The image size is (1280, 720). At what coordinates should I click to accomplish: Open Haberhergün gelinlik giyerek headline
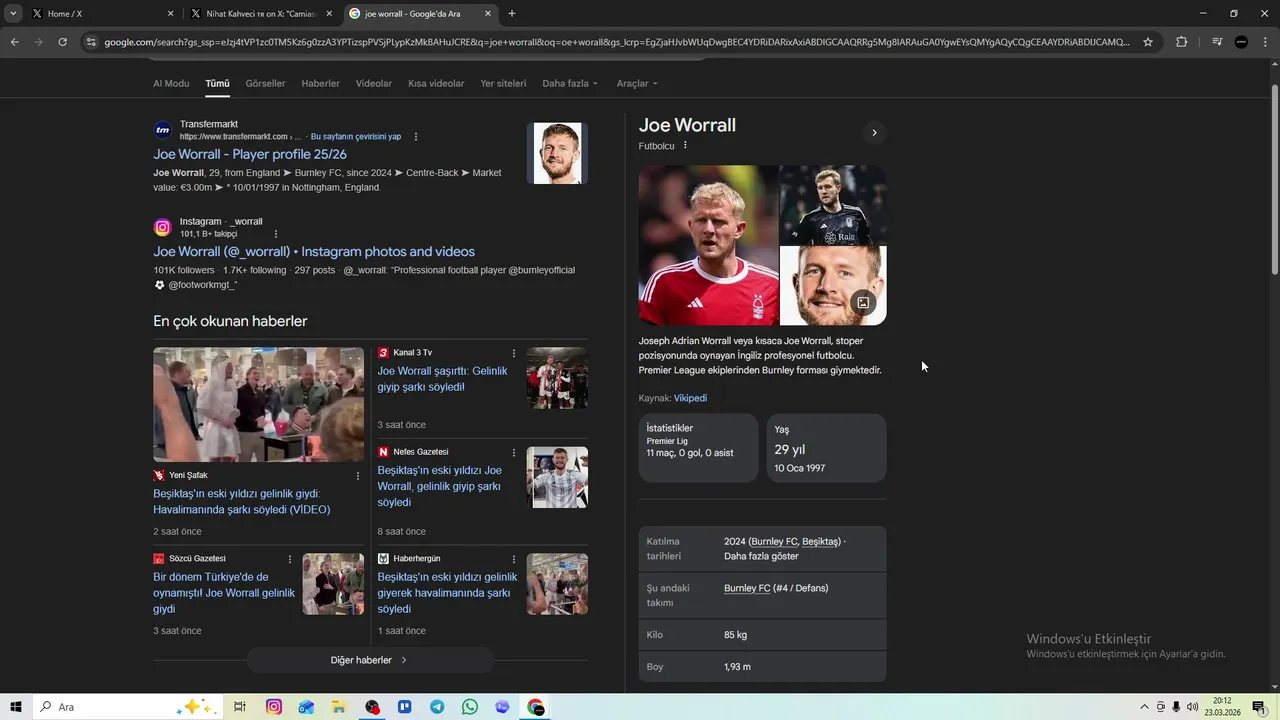tap(447, 593)
